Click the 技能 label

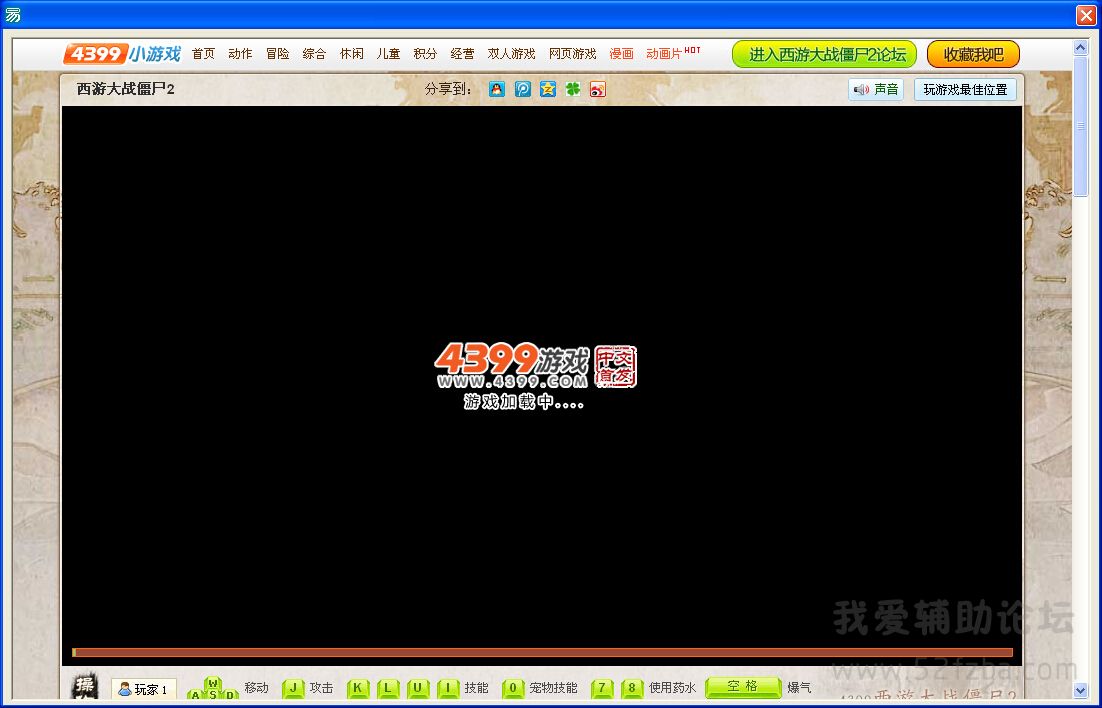477,688
